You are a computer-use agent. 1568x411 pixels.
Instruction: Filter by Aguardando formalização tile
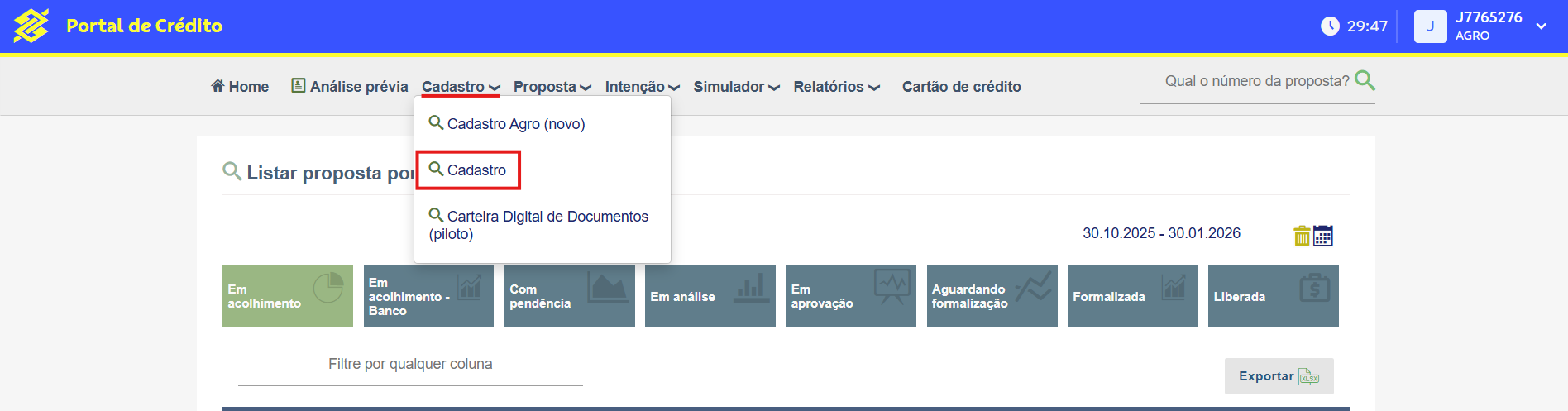pyautogui.click(x=992, y=296)
